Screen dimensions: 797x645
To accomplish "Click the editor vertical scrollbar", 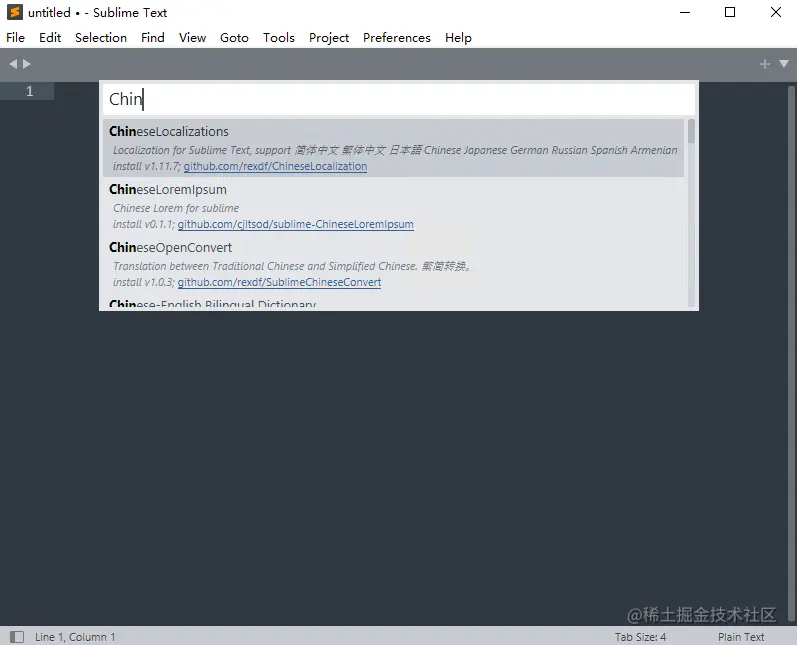I will pyautogui.click(x=790, y=353).
